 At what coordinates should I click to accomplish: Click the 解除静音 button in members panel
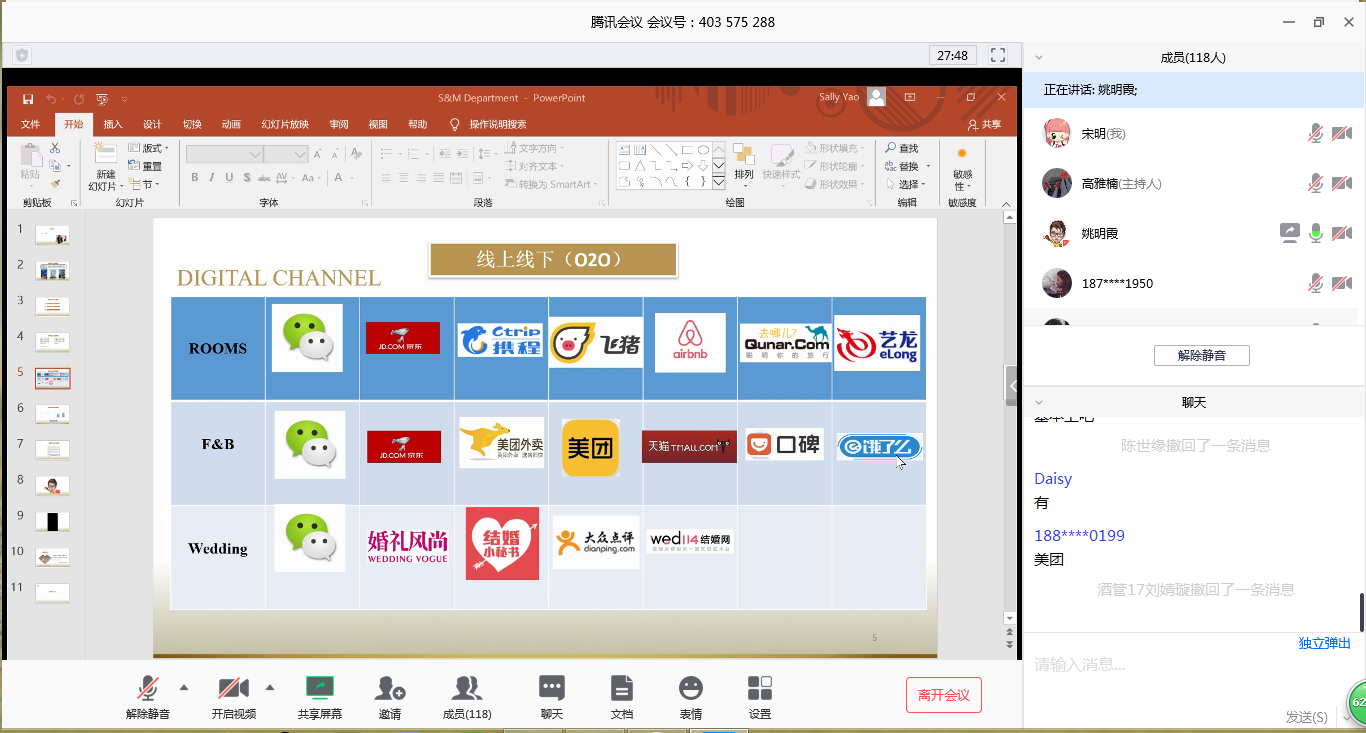pos(1201,355)
